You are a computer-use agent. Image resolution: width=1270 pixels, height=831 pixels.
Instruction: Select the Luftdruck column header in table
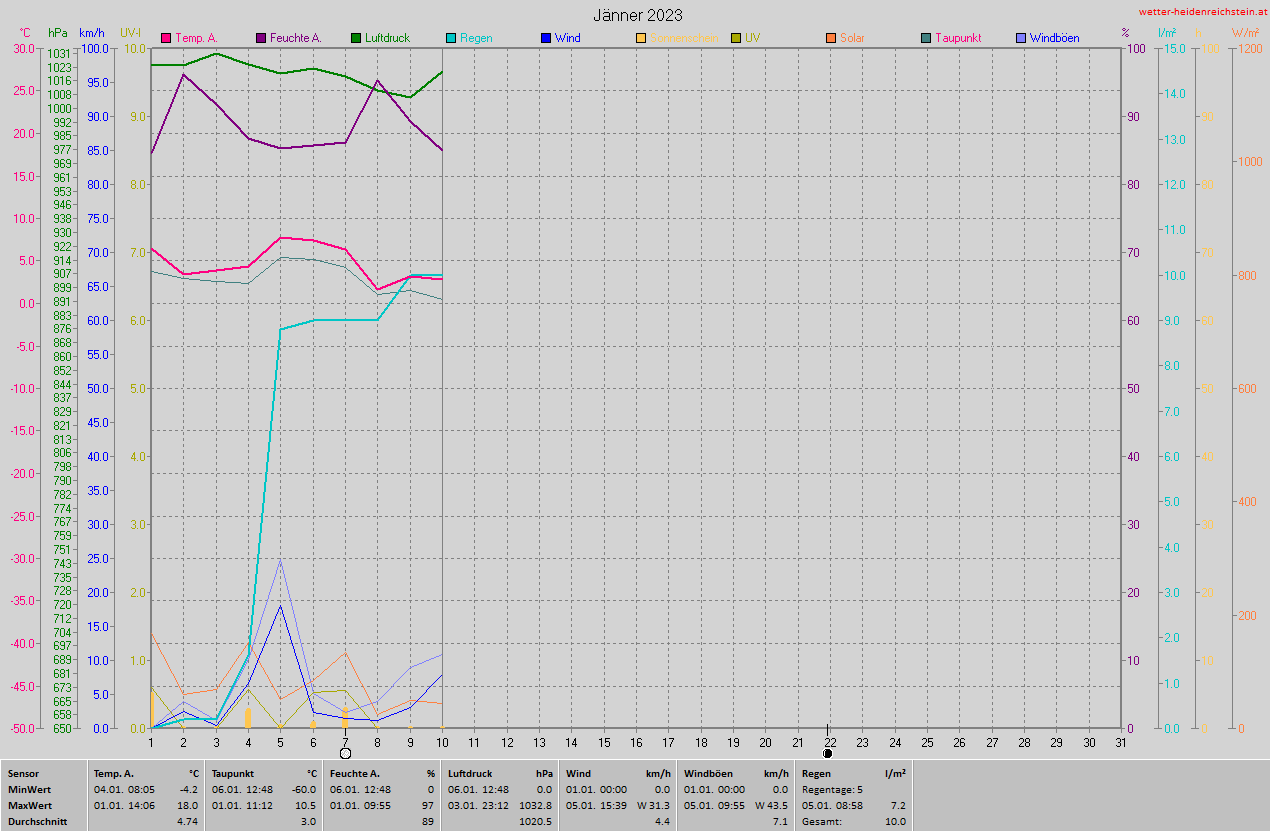coord(470,773)
